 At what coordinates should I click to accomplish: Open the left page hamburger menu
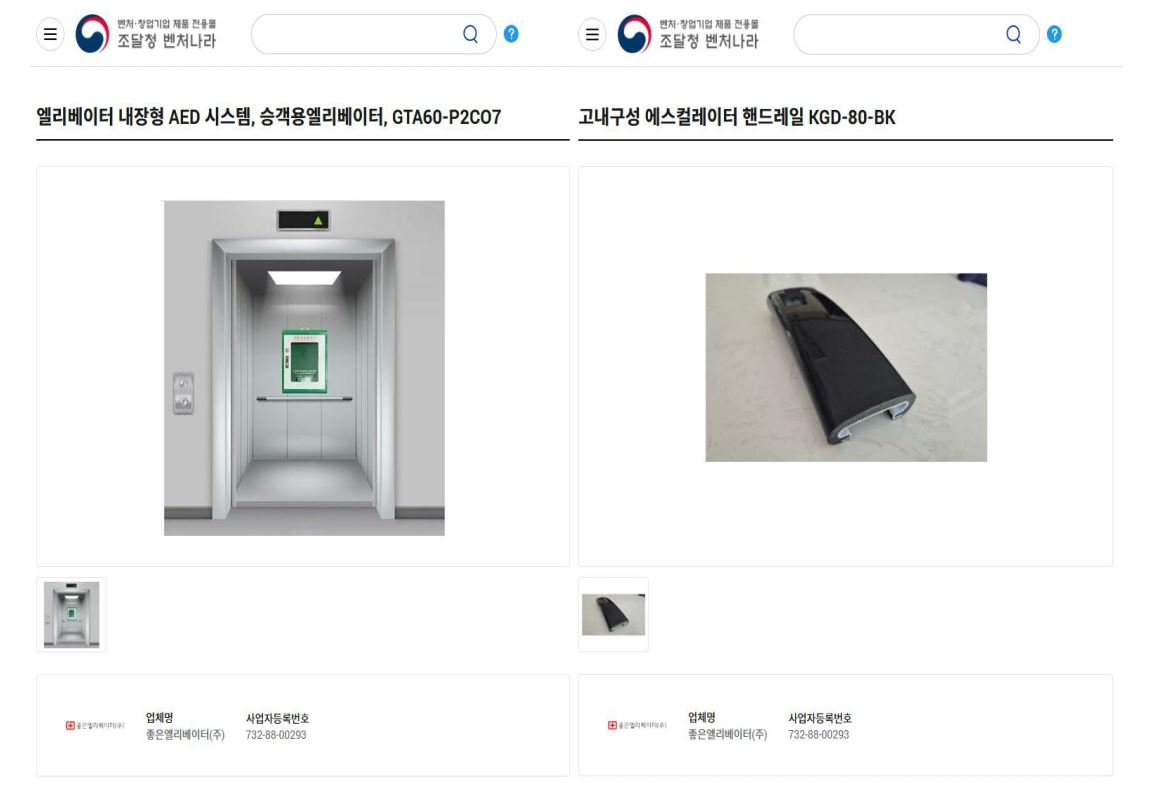coord(50,34)
